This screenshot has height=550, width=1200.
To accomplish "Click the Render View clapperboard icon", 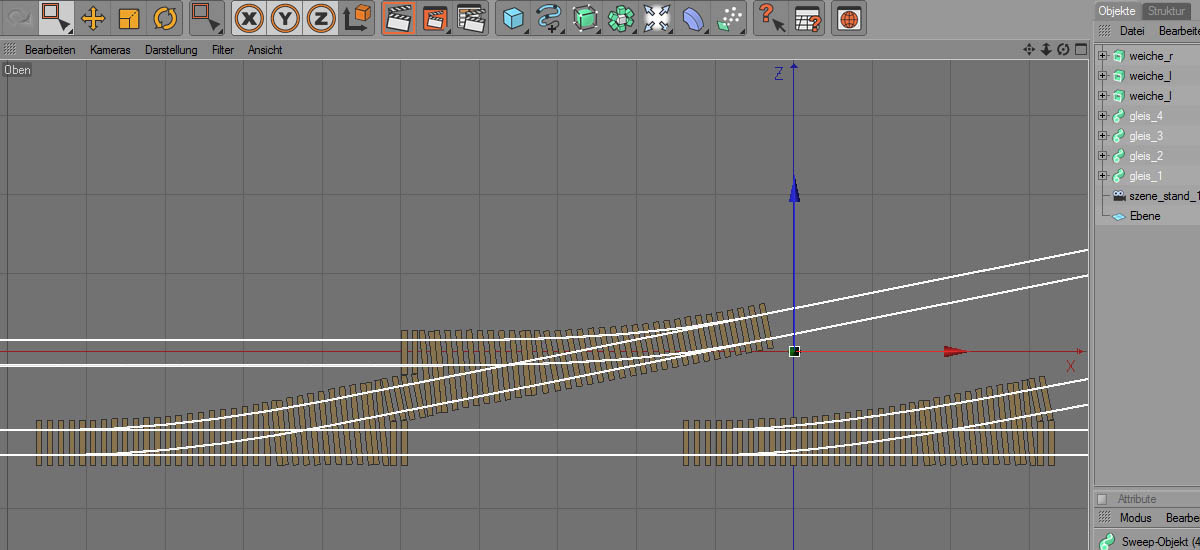I will 399,18.
